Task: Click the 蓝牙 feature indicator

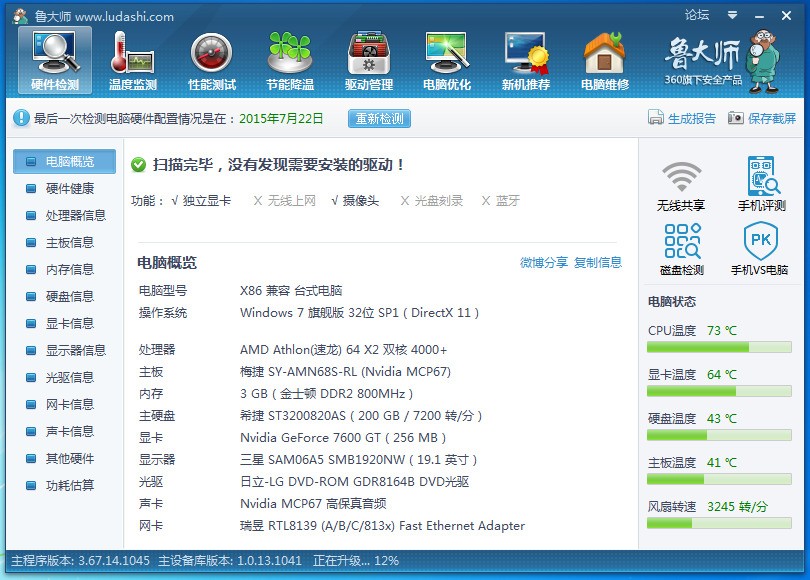Action: (501, 200)
